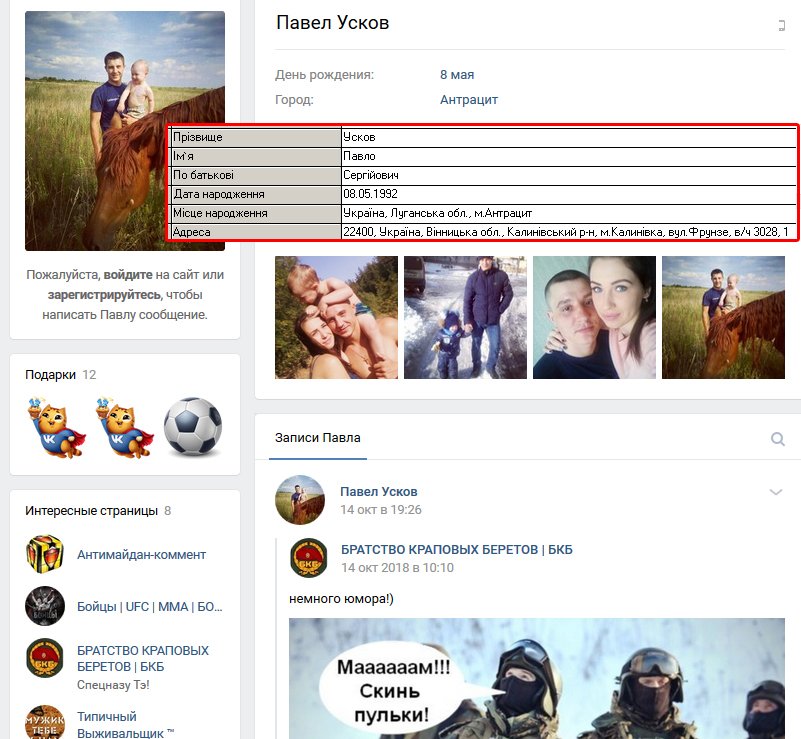Click the Бойцы UFC MMA group avatar

click(x=45, y=606)
